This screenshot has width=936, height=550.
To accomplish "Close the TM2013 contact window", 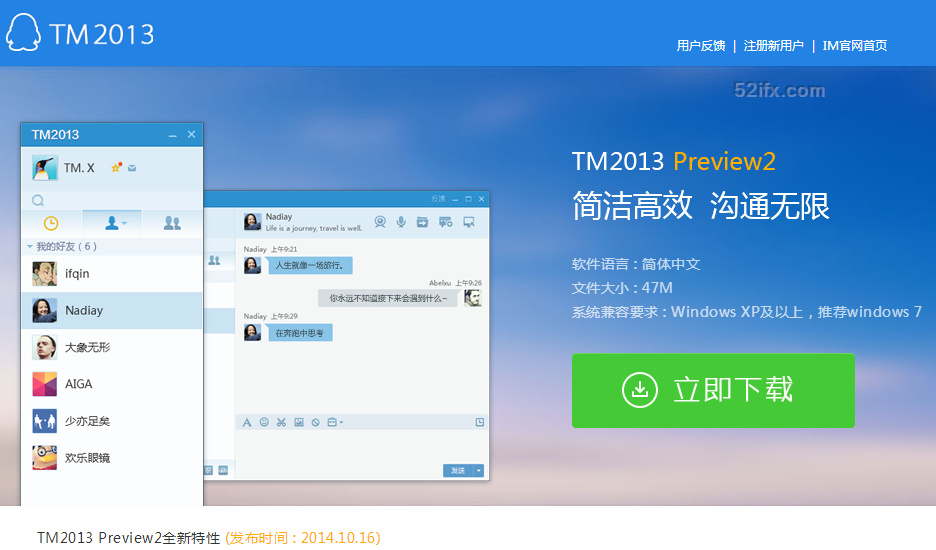I will coord(192,134).
